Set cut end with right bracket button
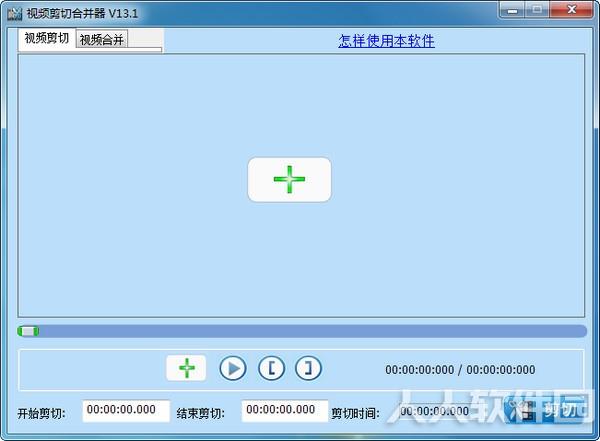600x441 pixels. 308,368
